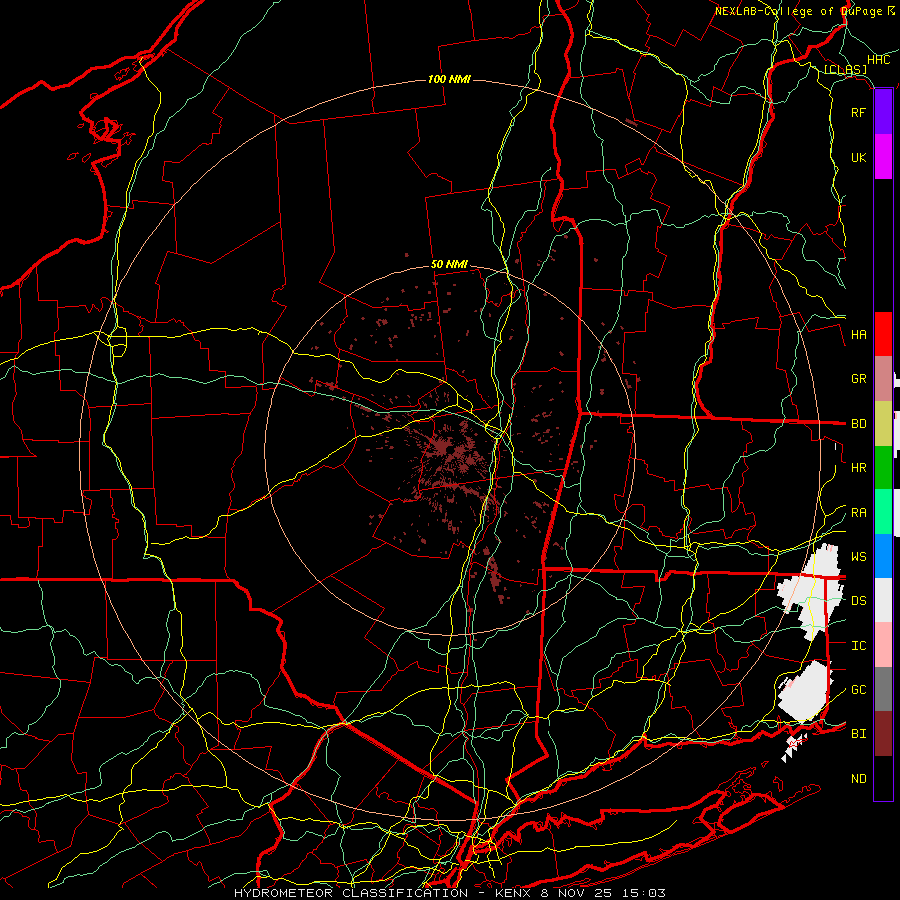Viewport: 900px width, 900px height.
Task: Click the 50 NMI range ring label
Action: coord(449,264)
